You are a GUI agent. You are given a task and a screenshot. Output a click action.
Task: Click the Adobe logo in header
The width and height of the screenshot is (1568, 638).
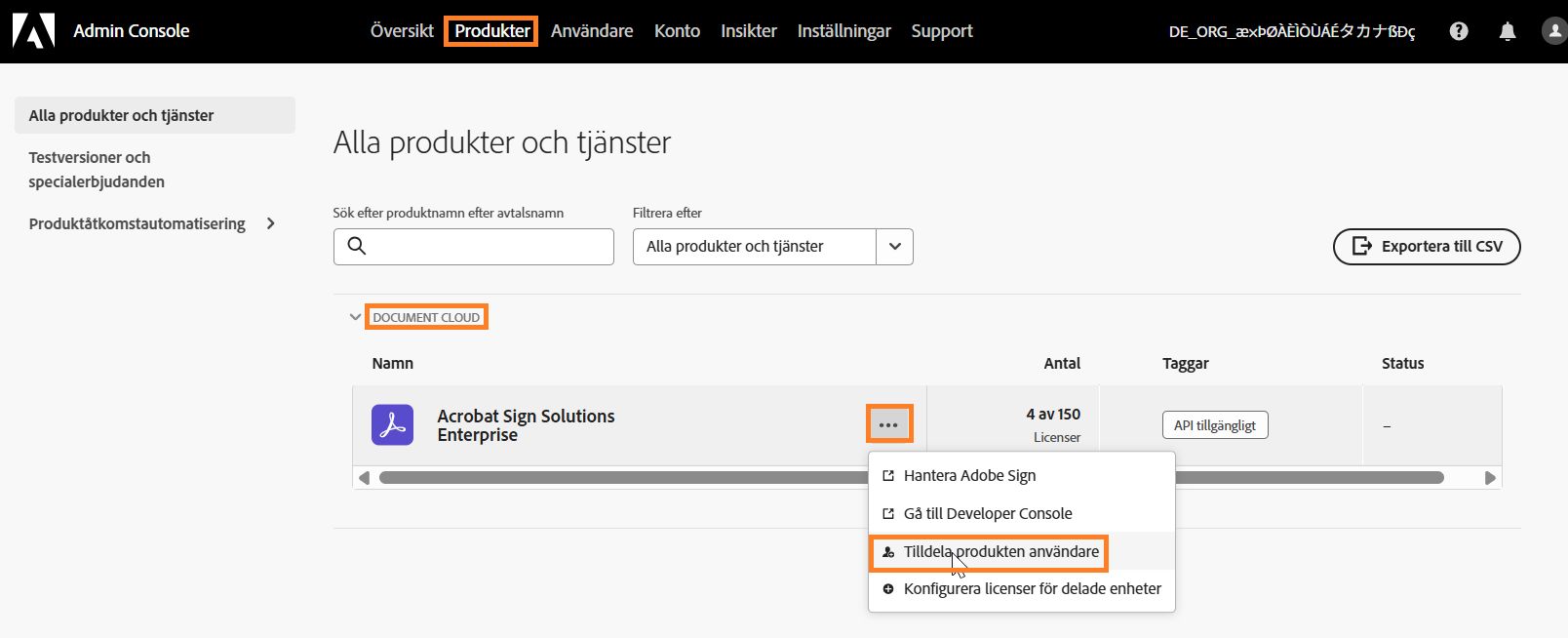[33, 31]
